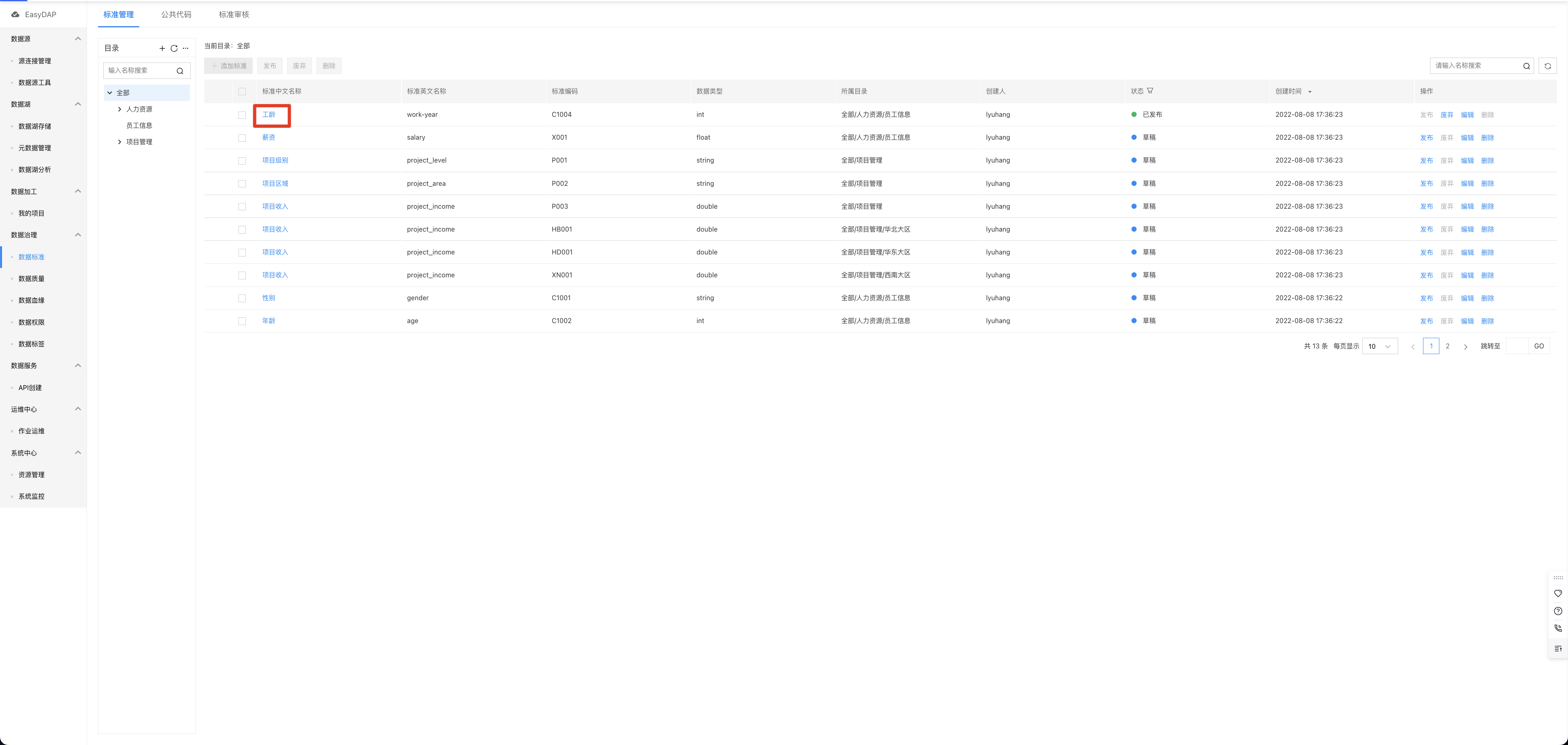The image size is (1568, 745).
Task: Check the 项目级别 row checkbox
Action: [242, 161]
